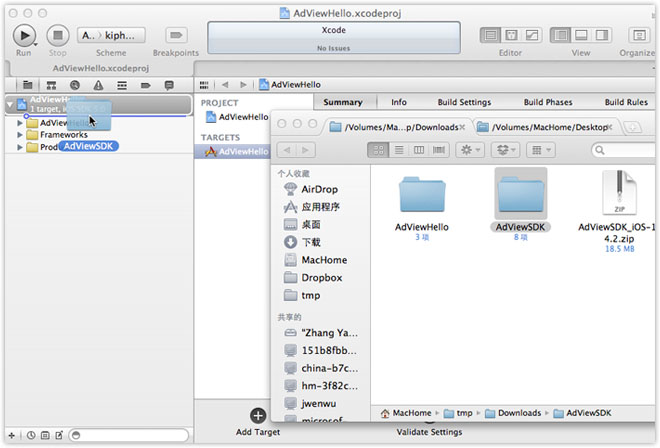Show the Project navigator folder icon
The width and height of the screenshot is (660, 448).
27,85
